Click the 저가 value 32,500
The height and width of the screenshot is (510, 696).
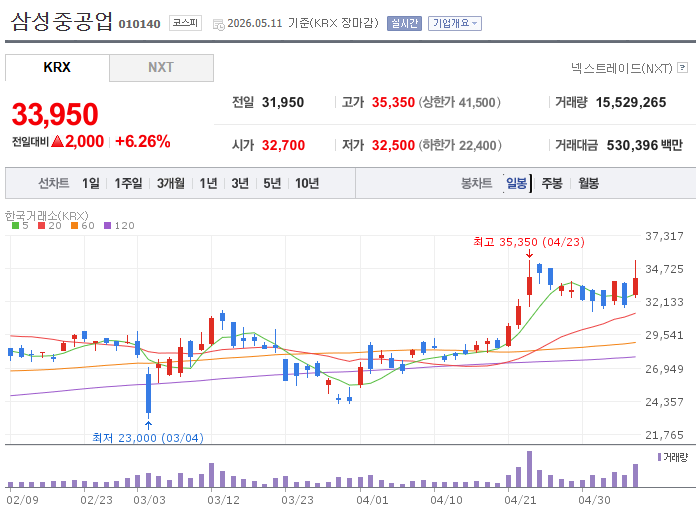coord(393,145)
